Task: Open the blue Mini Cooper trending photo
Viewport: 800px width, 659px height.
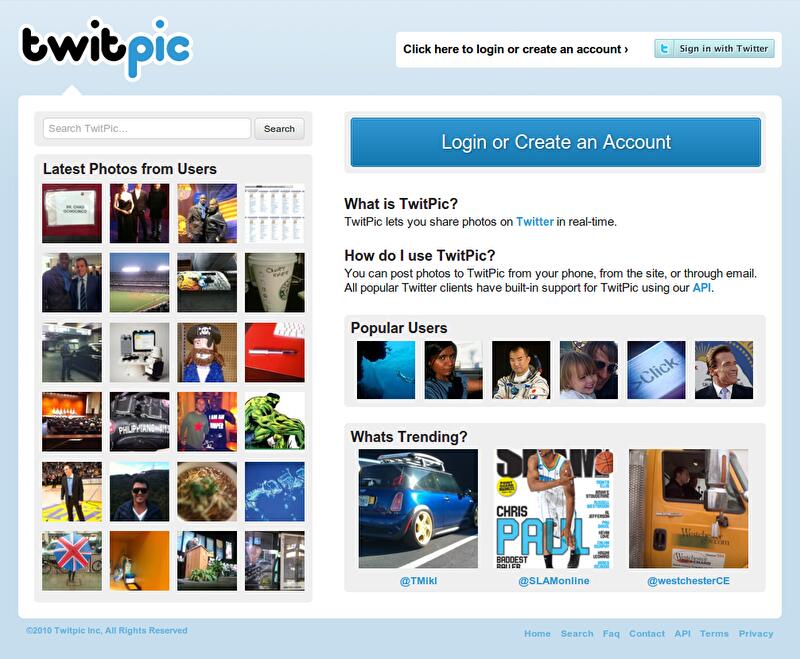Action: tap(418, 509)
